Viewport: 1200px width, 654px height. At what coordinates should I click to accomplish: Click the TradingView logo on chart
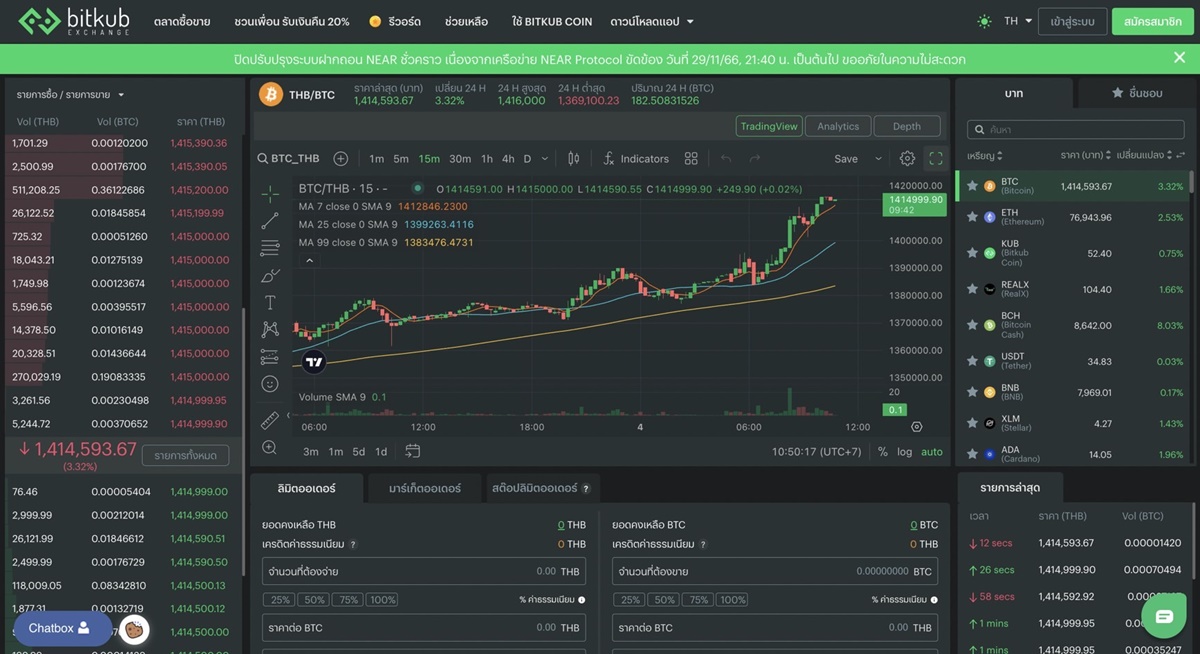pyautogui.click(x=315, y=362)
